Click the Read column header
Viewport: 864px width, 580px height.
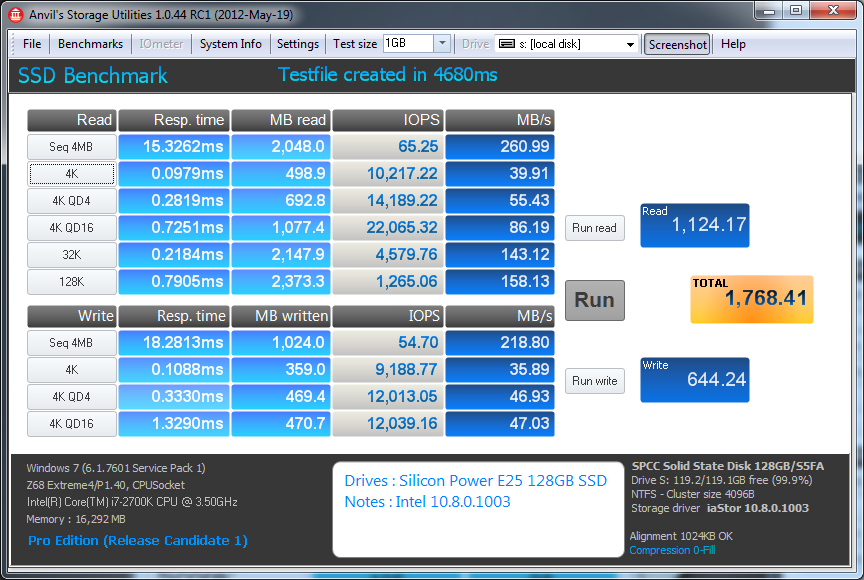click(x=72, y=121)
